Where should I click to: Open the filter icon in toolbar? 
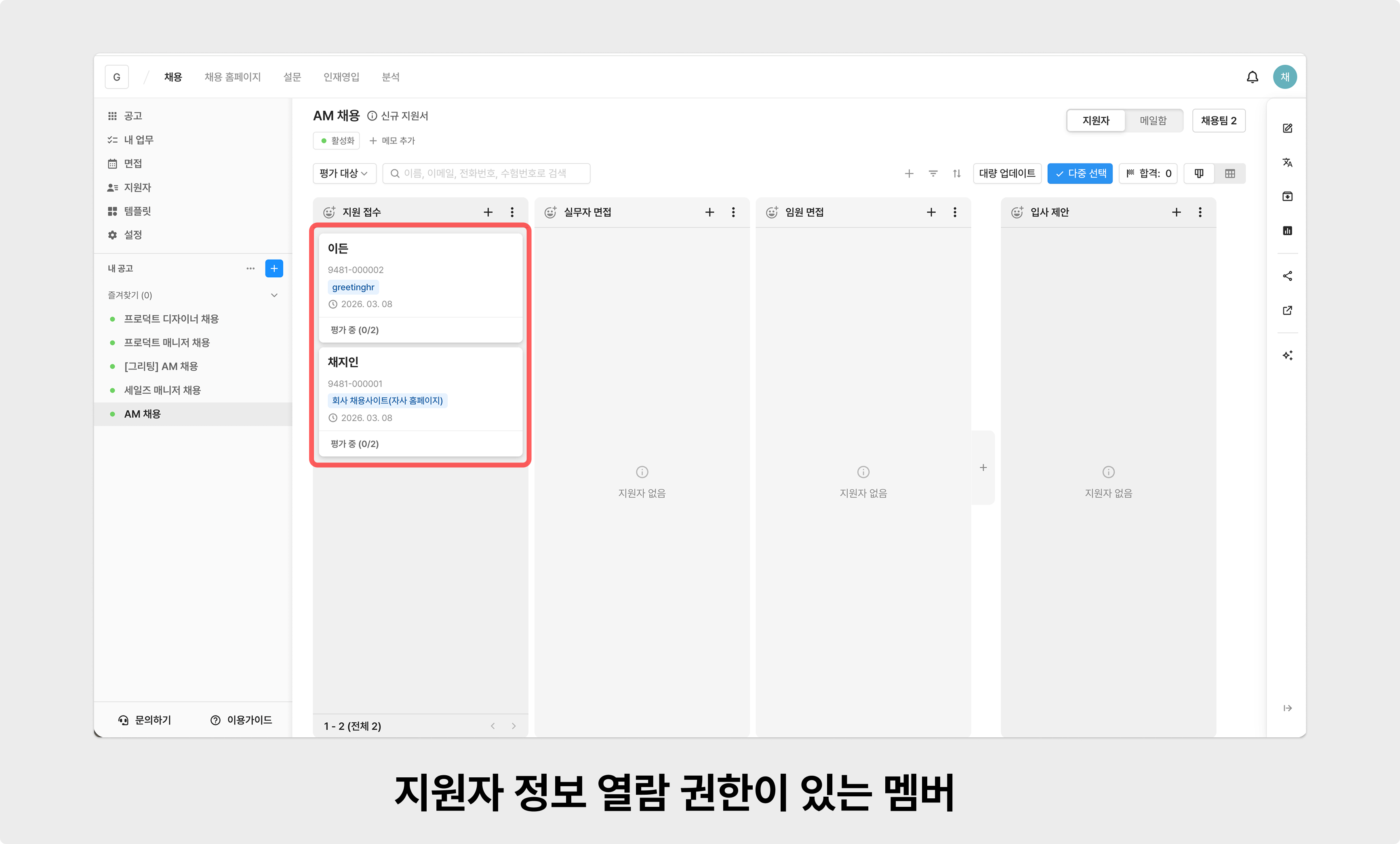coord(933,173)
